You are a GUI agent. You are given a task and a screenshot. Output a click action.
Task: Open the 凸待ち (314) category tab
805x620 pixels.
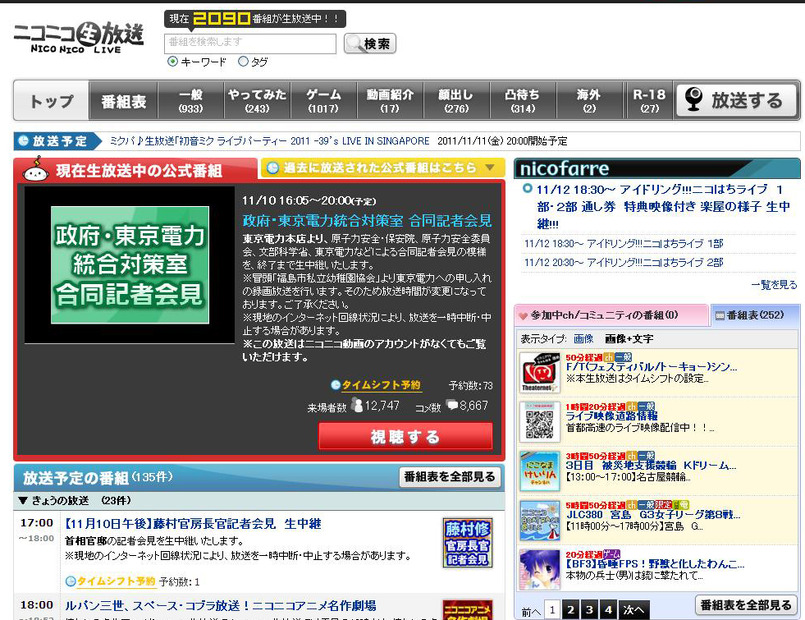(x=523, y=101)
